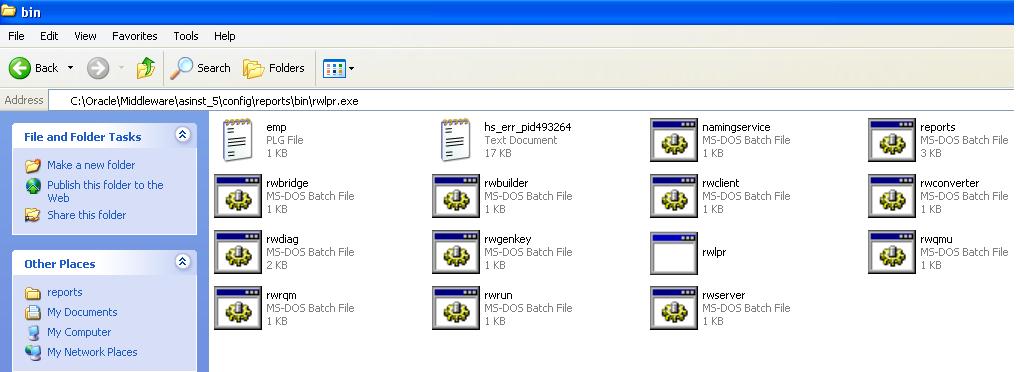This screenshot has height=372, width=1016.
Task: Go to the My Documents link
Action: point(82,312)
